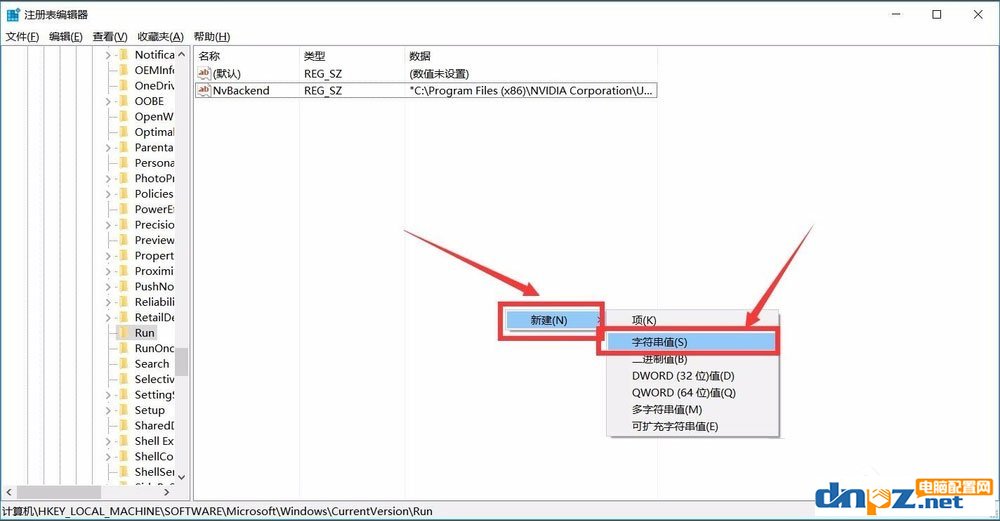
Task: Expand the Parenta tree node
Action: (x=108, y=148)
